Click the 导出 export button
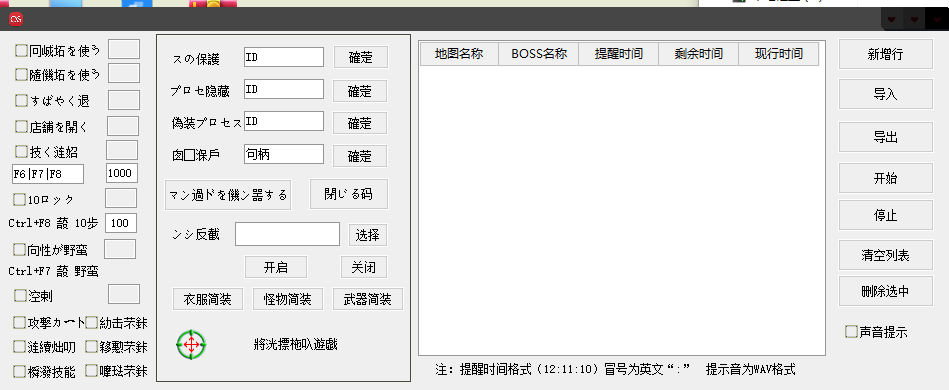Image resolution: width=949 pixels, height=390 pixels. click(x=885, y=137)
